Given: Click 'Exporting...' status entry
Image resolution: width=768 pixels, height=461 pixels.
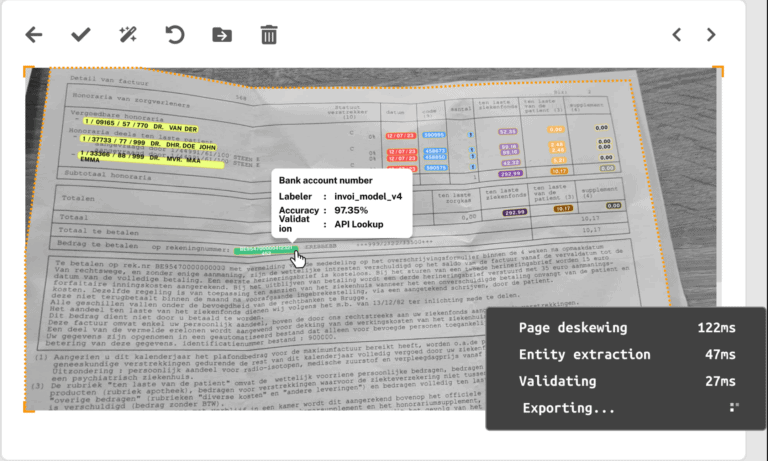Looking at the screenshot, I should coord(569,408).
